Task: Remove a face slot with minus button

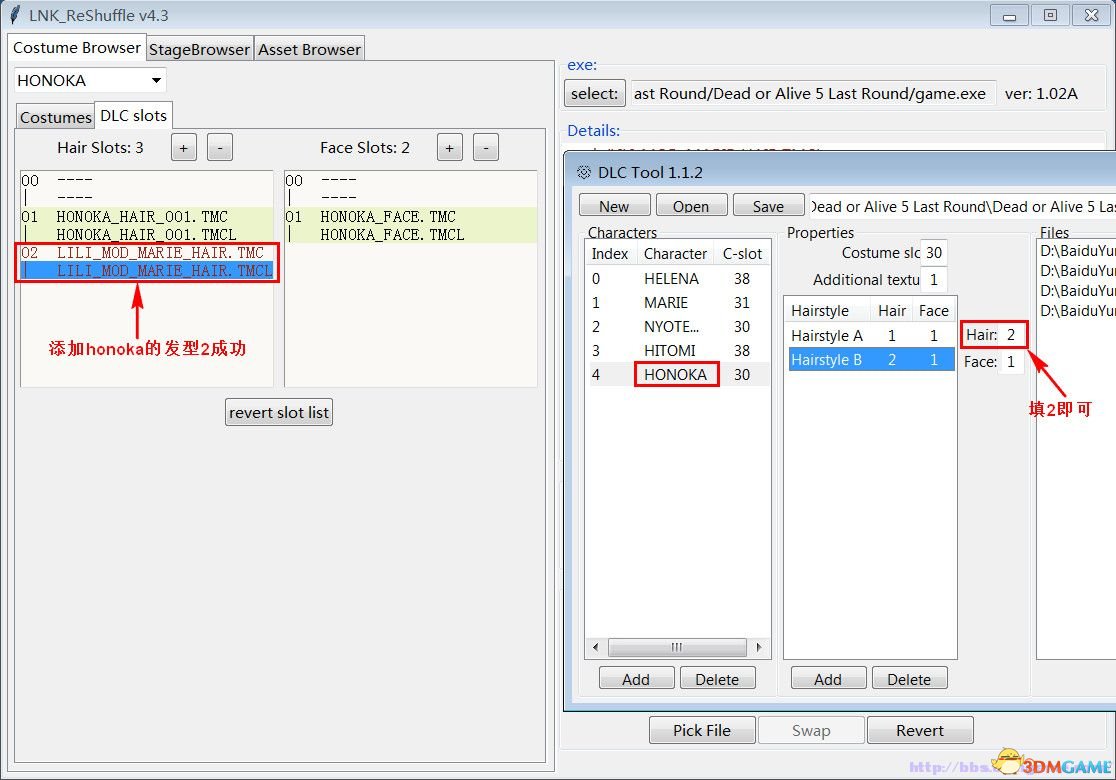Action: (x=485, y=148)
